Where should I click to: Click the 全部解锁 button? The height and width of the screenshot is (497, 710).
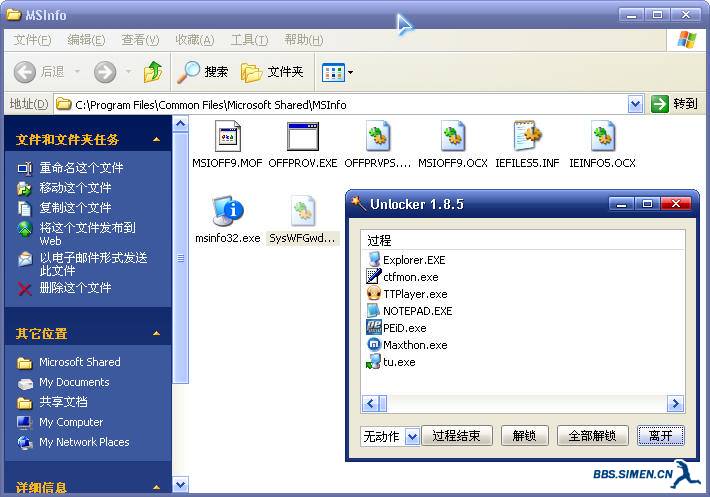click(592, 436)
